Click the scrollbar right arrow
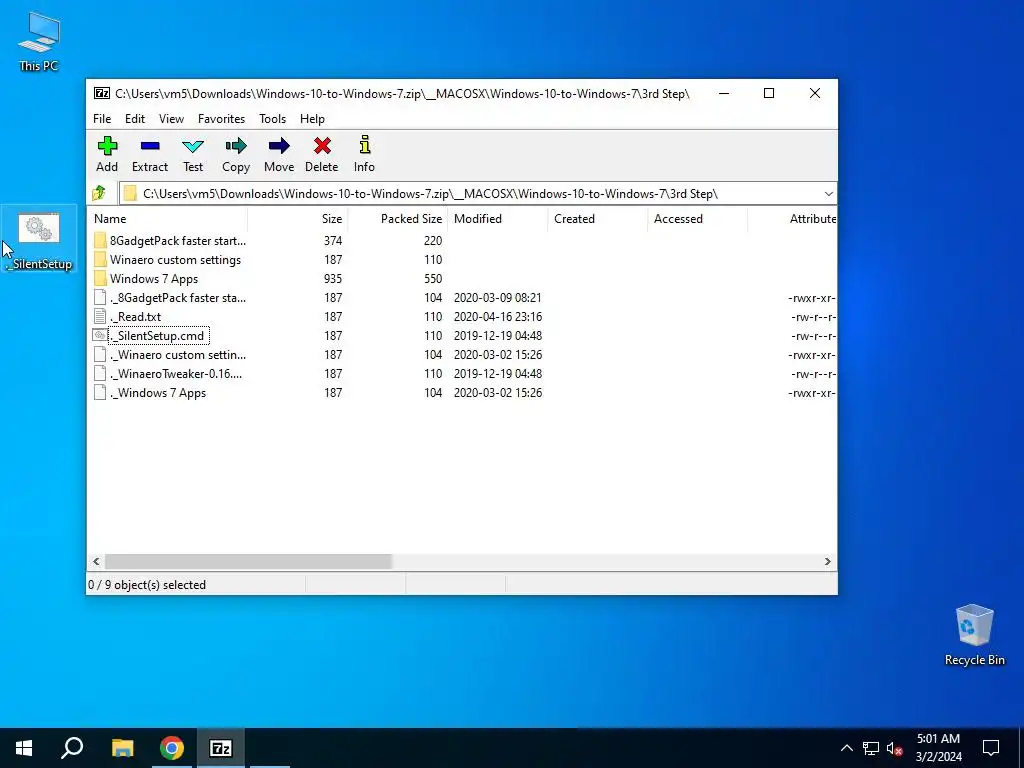 (827, 562)
